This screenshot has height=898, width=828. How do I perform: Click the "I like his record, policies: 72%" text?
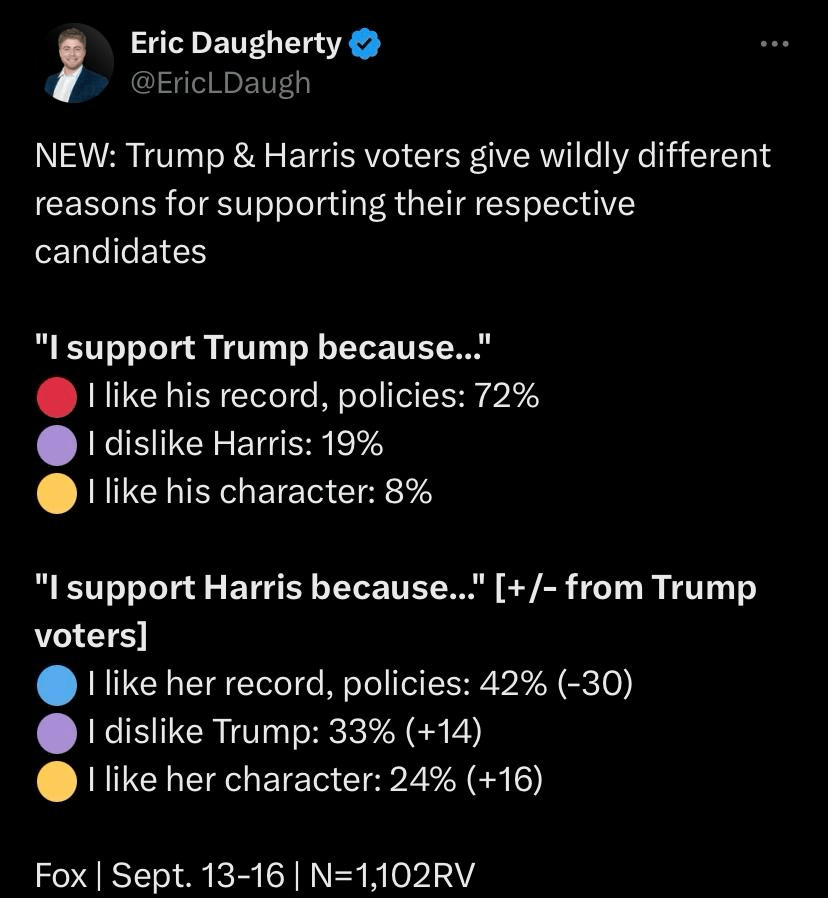pyautogui.click(x=313, y=397)
